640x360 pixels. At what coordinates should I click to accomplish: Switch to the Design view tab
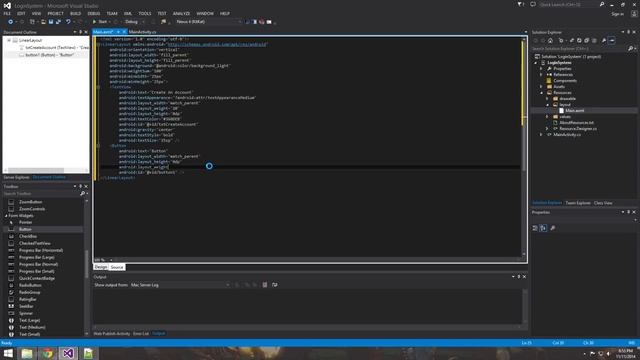coord(101,267)
